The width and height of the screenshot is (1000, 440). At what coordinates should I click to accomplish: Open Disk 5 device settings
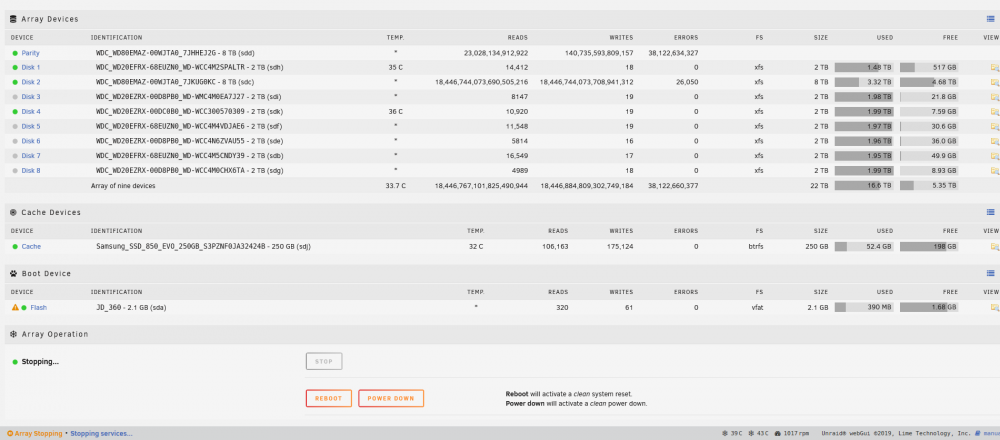(x=31, y=126)
